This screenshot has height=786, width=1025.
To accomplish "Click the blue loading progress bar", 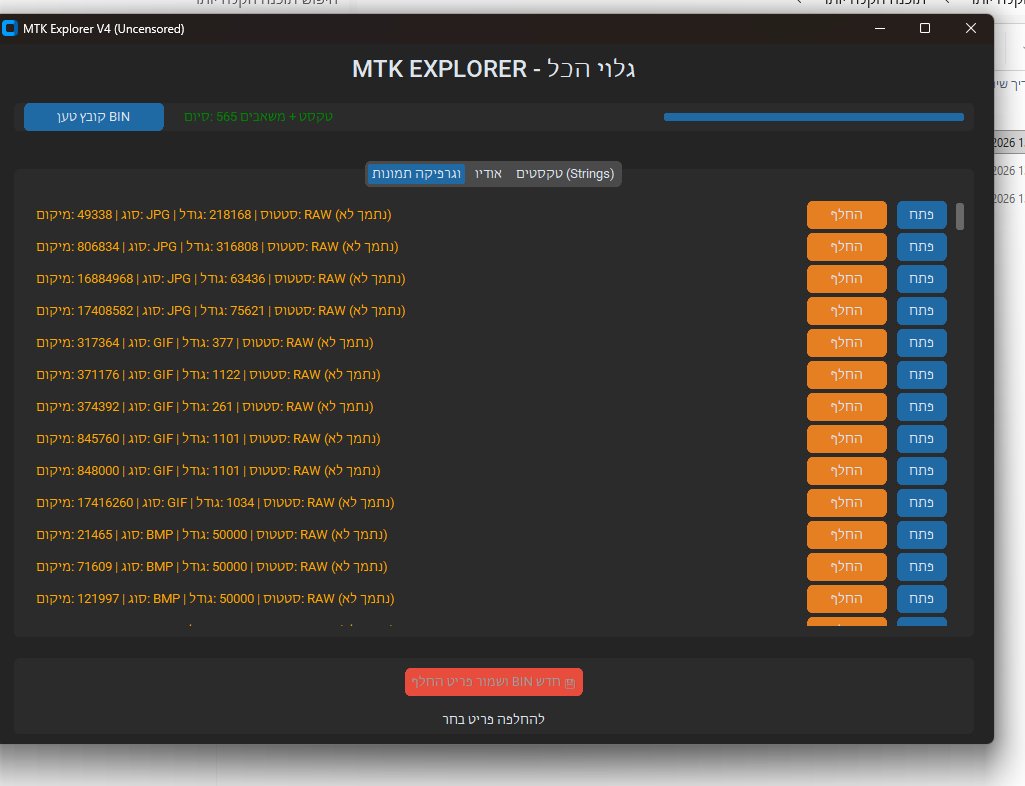I will coord(813,117).
